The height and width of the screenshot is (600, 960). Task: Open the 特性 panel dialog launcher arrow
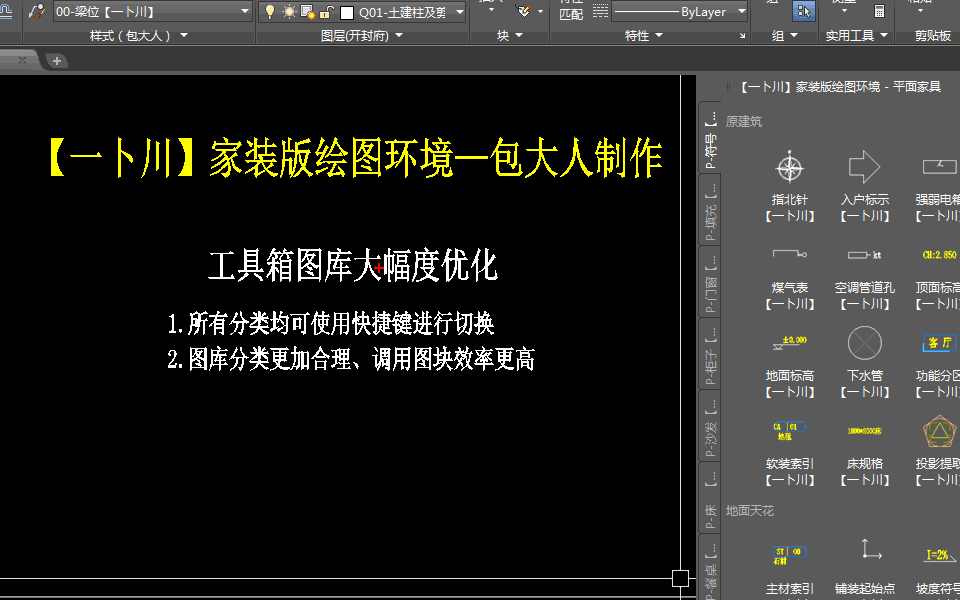[x=742, y=36]
